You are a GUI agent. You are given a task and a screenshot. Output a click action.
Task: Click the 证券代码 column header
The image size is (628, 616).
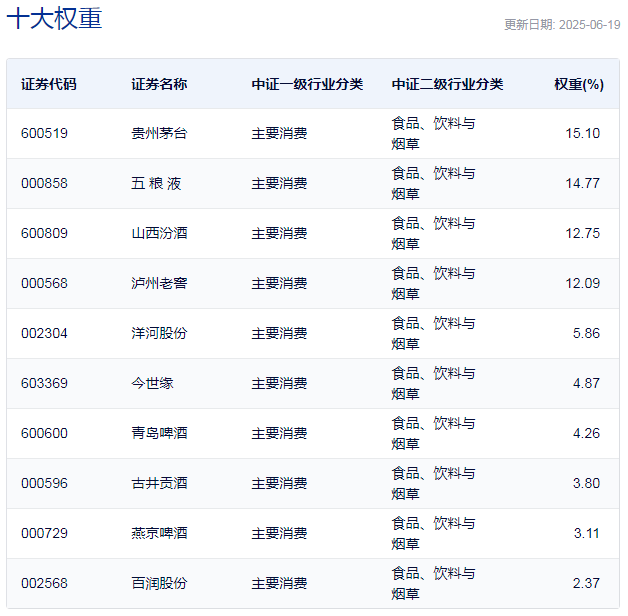point(48,84)
